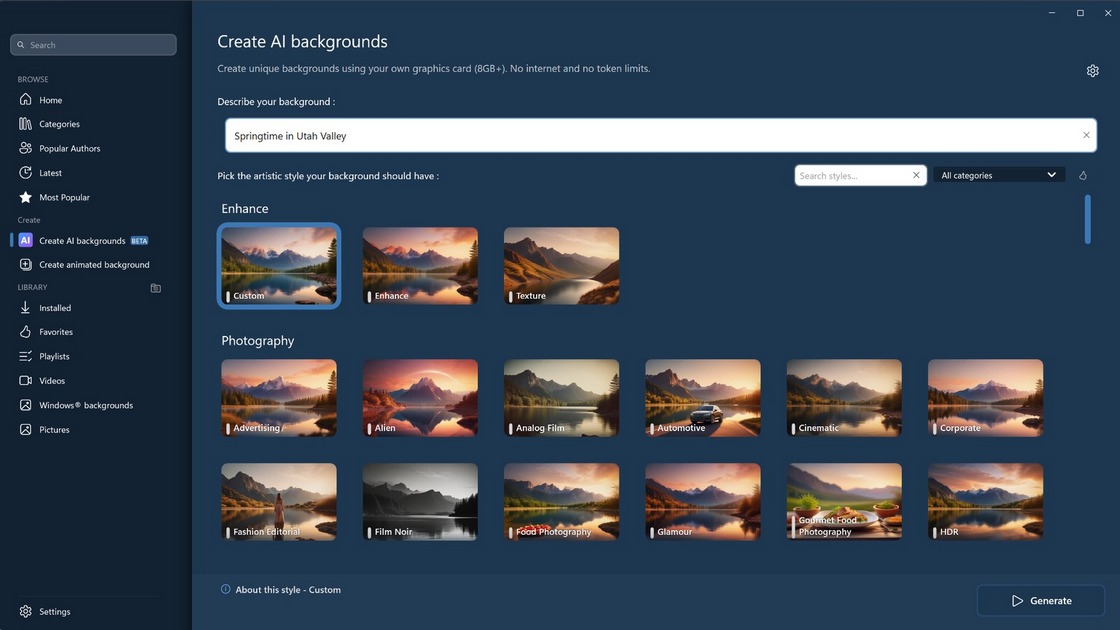Click the Photography section heading
The image size is (1120, 630).
pyautogui.click(x=258, y=341)
